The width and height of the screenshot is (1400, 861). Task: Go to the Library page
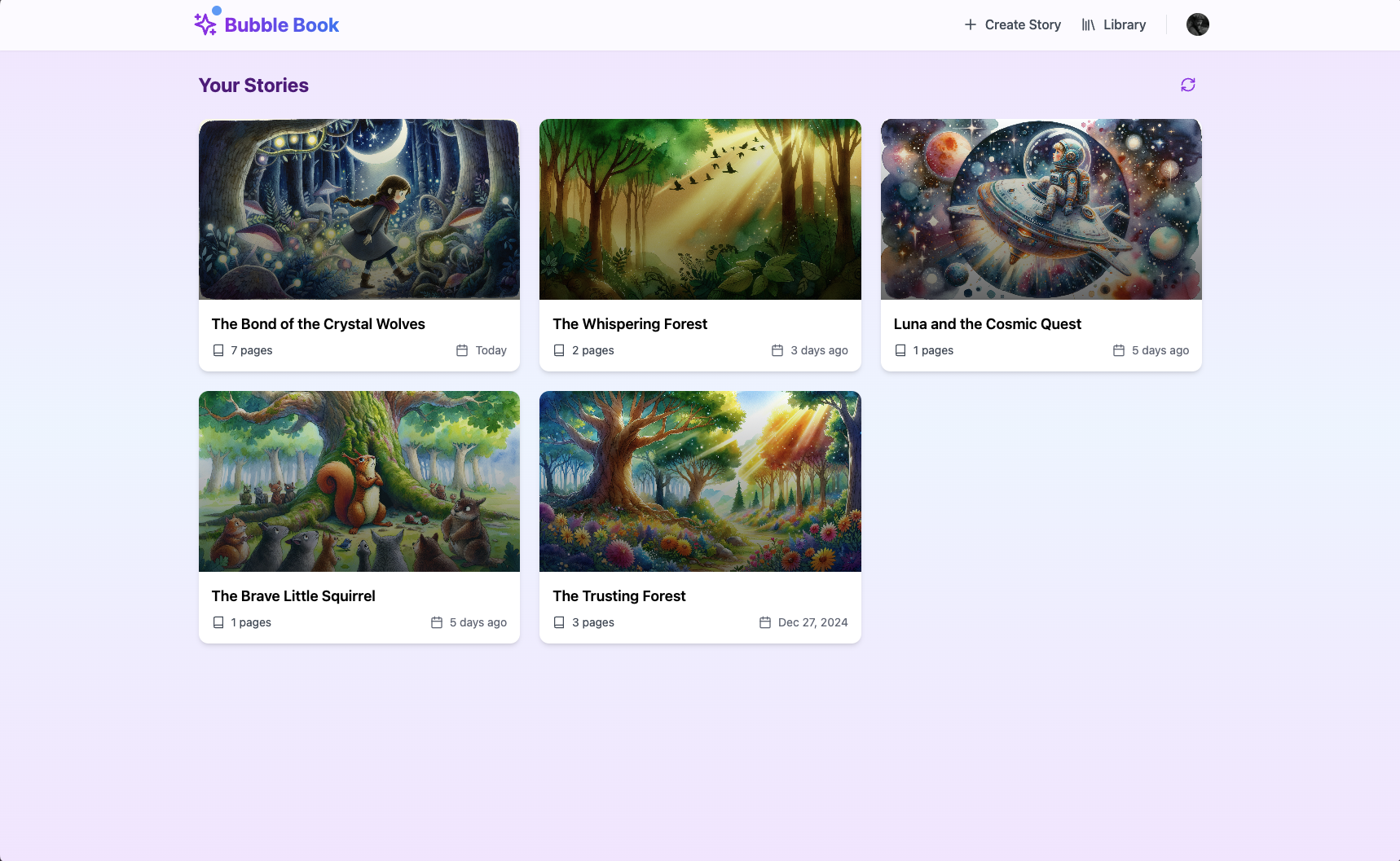1113,24
